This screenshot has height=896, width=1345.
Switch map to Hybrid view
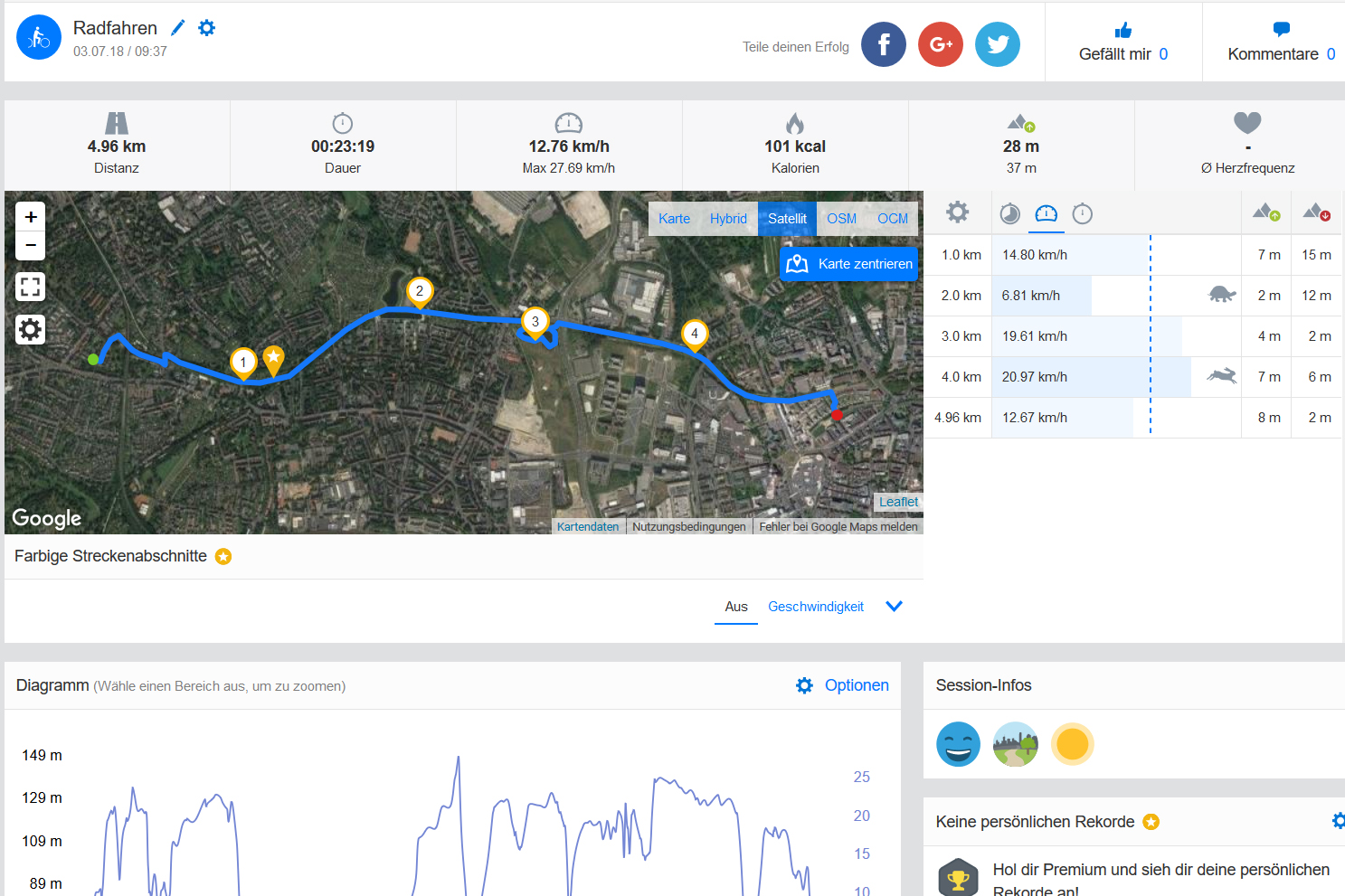click(x=728, y=219)
